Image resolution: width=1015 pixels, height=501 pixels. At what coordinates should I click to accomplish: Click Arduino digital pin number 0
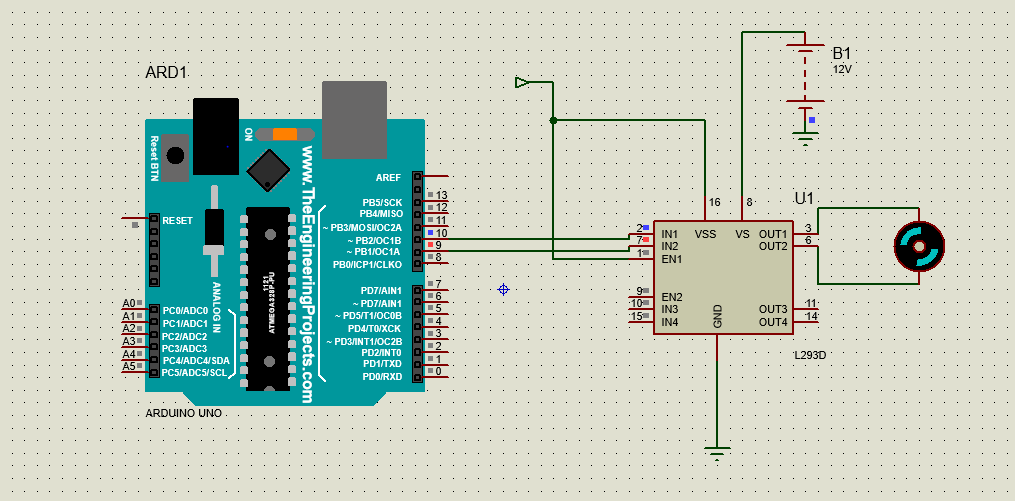point(438,371)
